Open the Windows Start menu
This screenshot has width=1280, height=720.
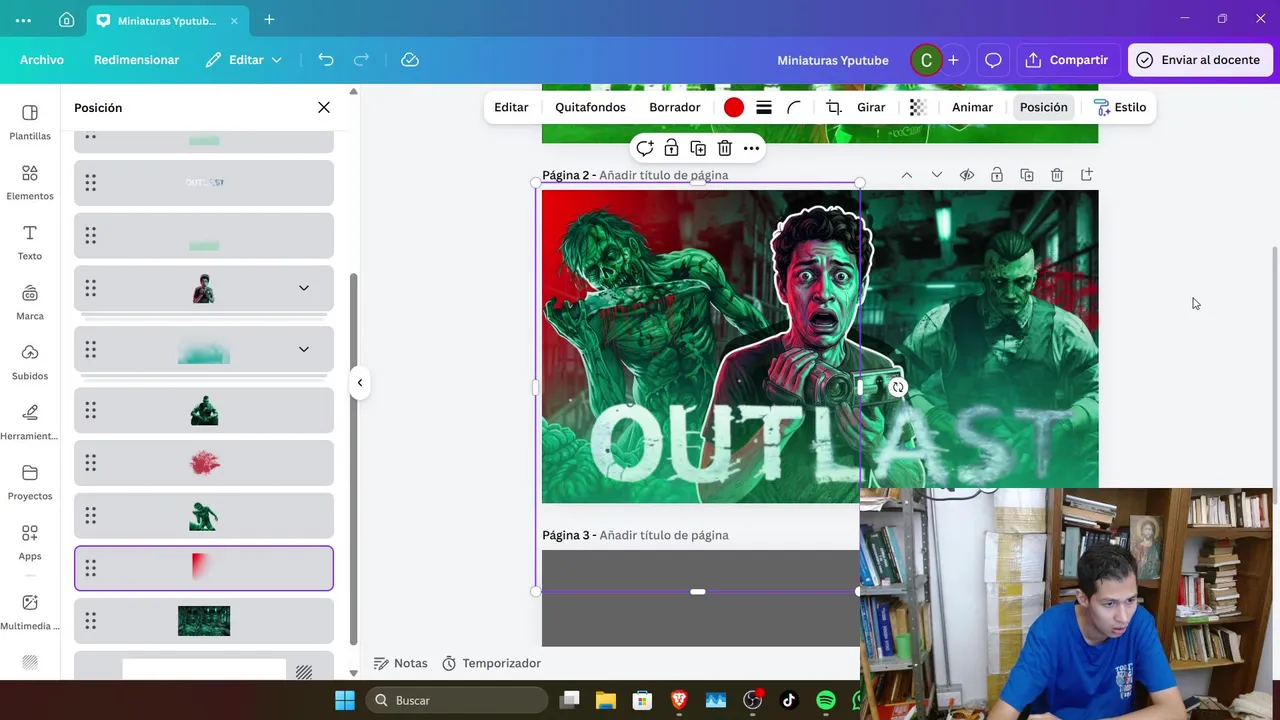click(x=345, y=700)
